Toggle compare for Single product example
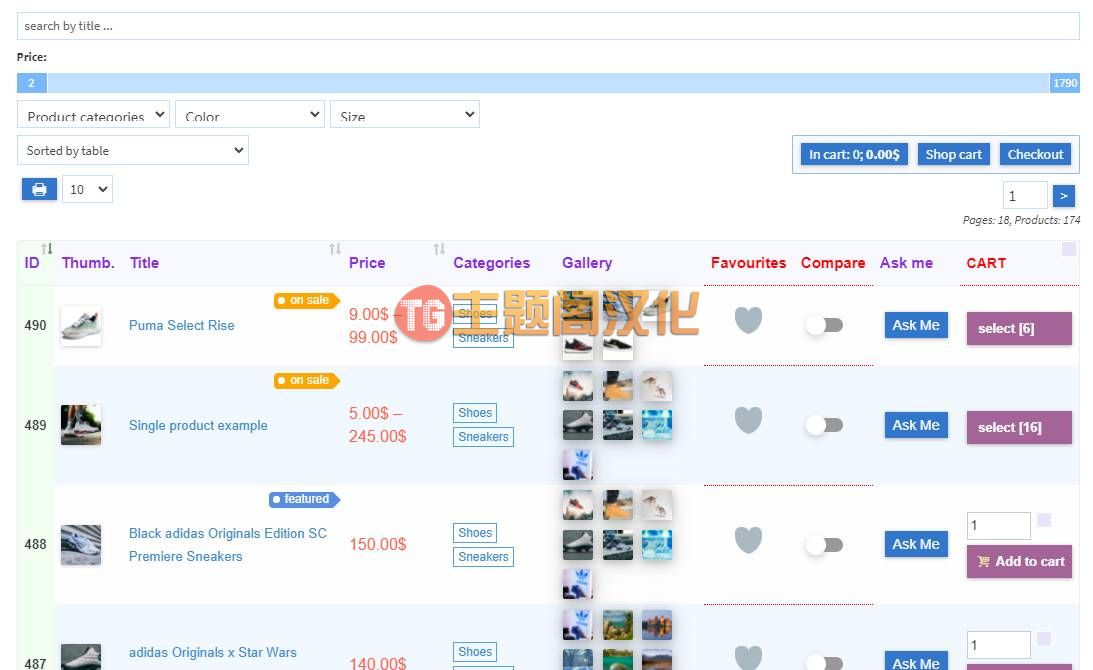 (824, 425)
